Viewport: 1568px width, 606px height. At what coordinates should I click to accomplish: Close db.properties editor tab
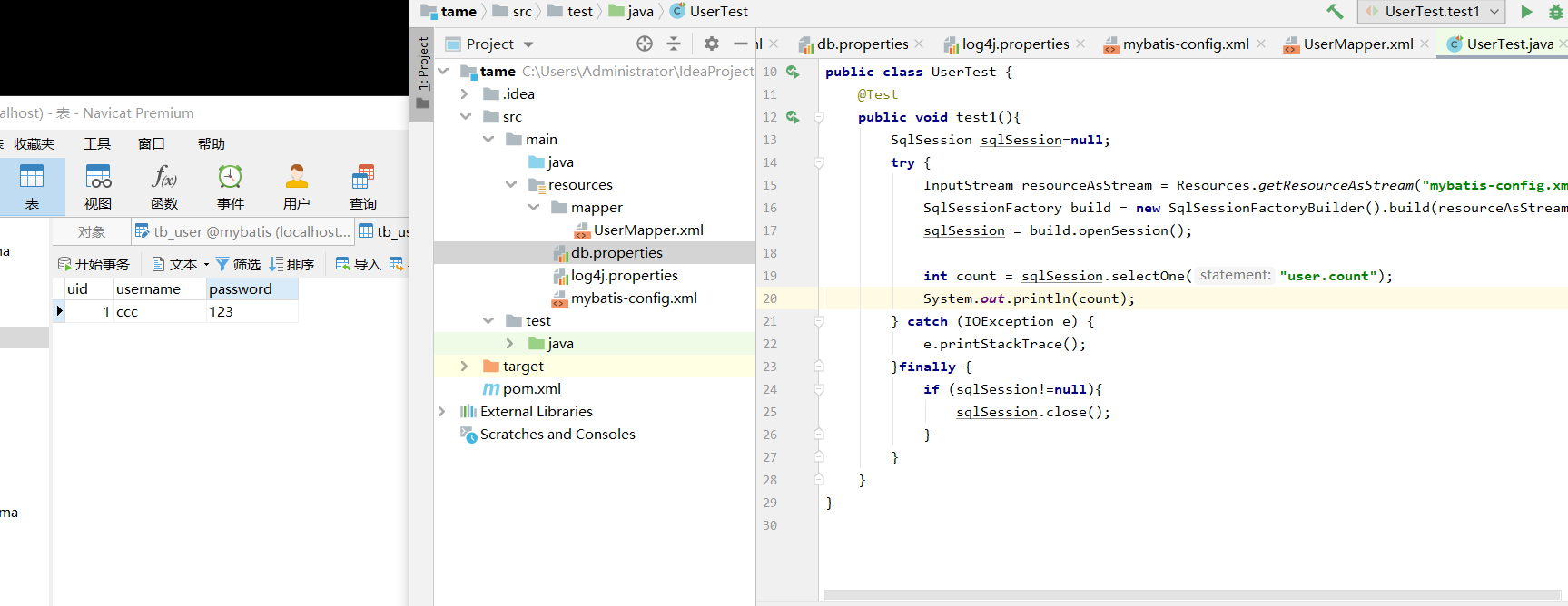click(920, 44)
